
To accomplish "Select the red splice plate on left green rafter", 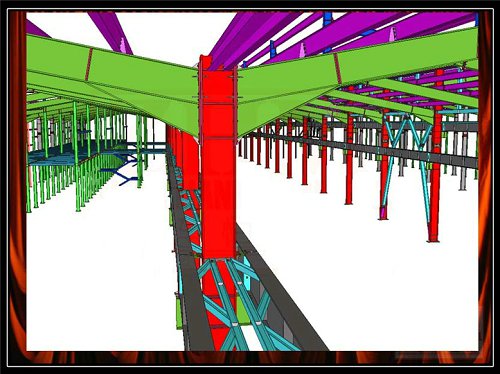I will click(88, 64).
